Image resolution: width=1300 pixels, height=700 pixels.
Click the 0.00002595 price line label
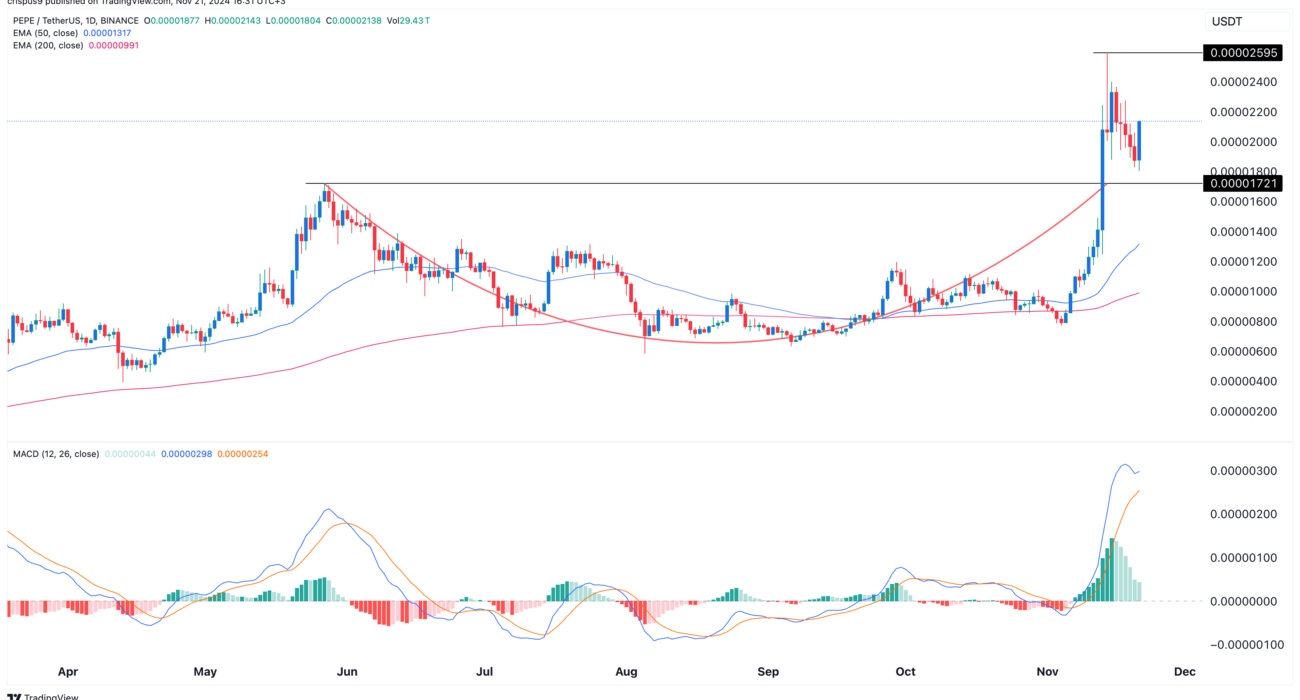pos(1241,52)
